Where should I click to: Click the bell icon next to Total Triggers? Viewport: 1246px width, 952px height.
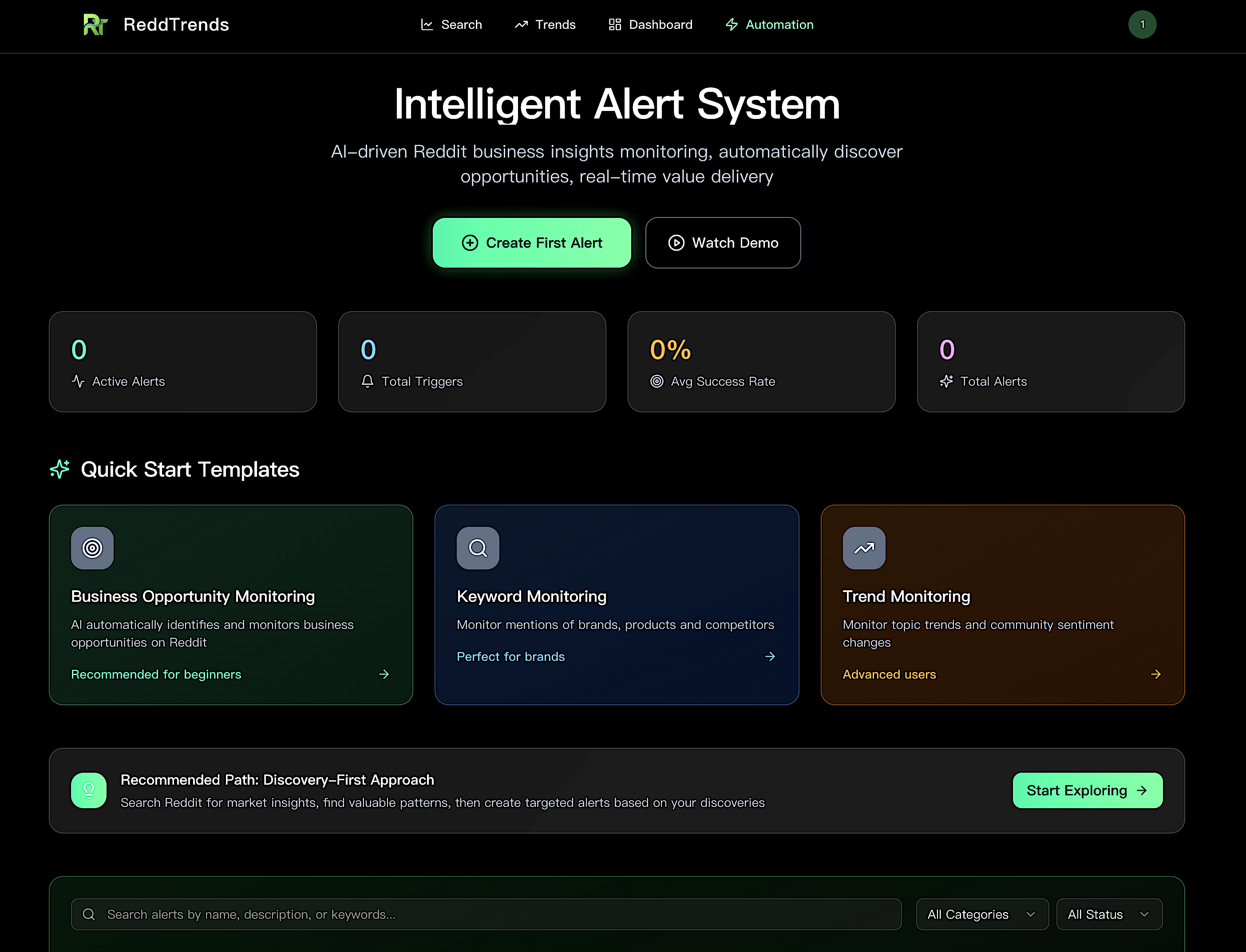point(367,381)
